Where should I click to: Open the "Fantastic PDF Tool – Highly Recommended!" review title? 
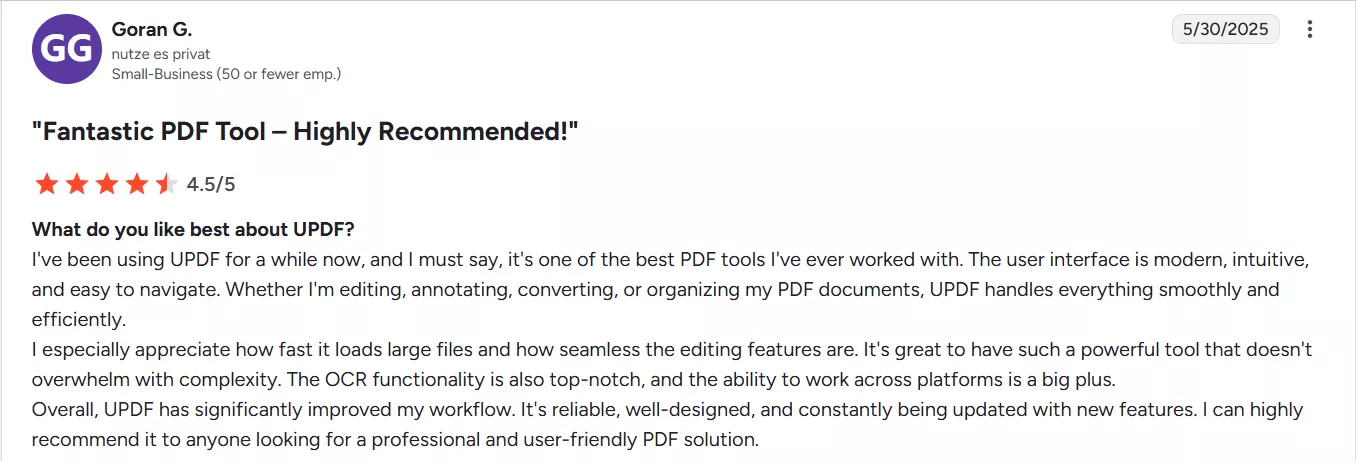306,131
